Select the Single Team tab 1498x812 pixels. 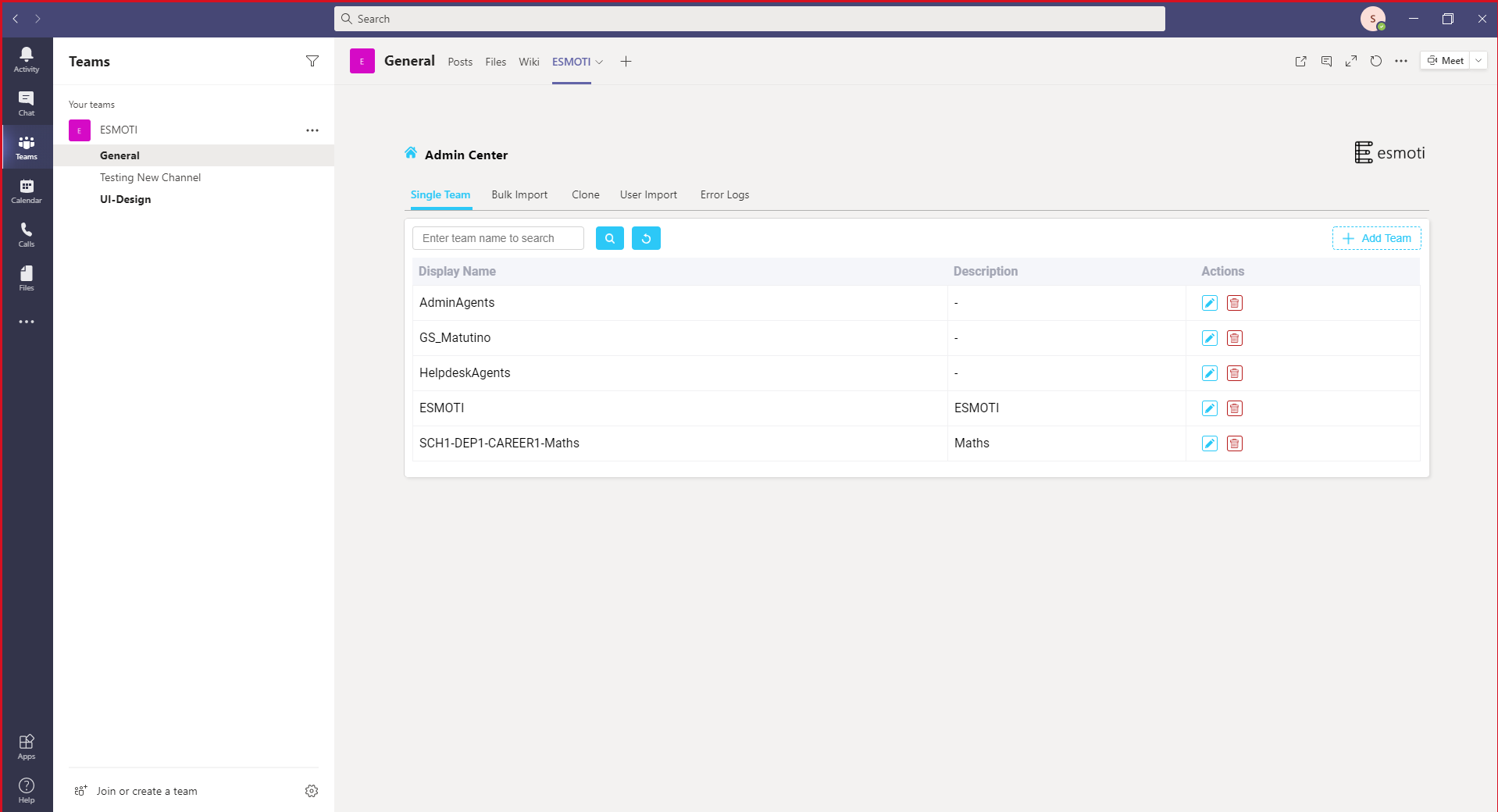pyautogui.click(x=440, y=195)
